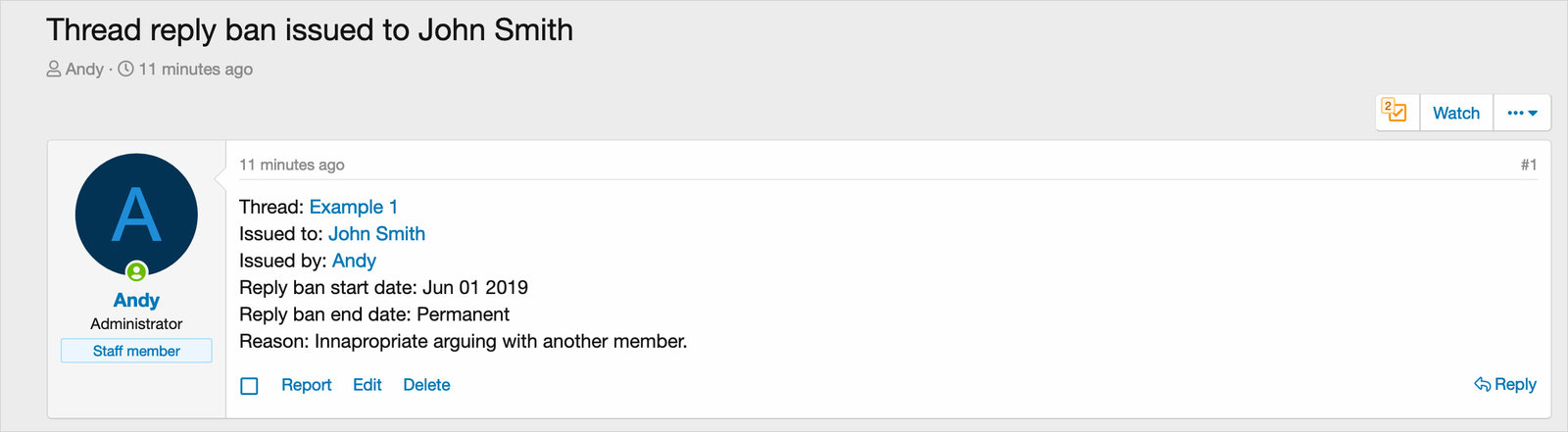Click the reply arrow icon
The height and width of the screenshot is (432, 1568).
[1482, 384]
